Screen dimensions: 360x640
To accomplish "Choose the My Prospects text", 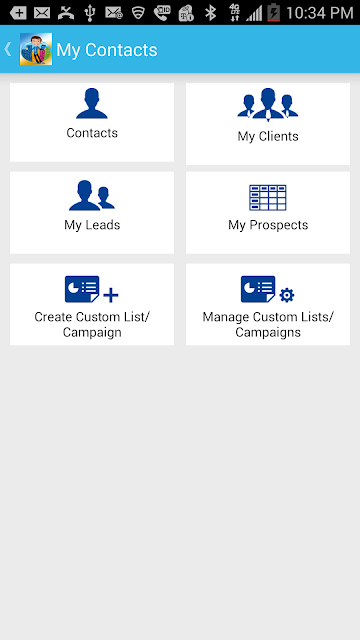I will pyautogui.click(x=268, y=225).
